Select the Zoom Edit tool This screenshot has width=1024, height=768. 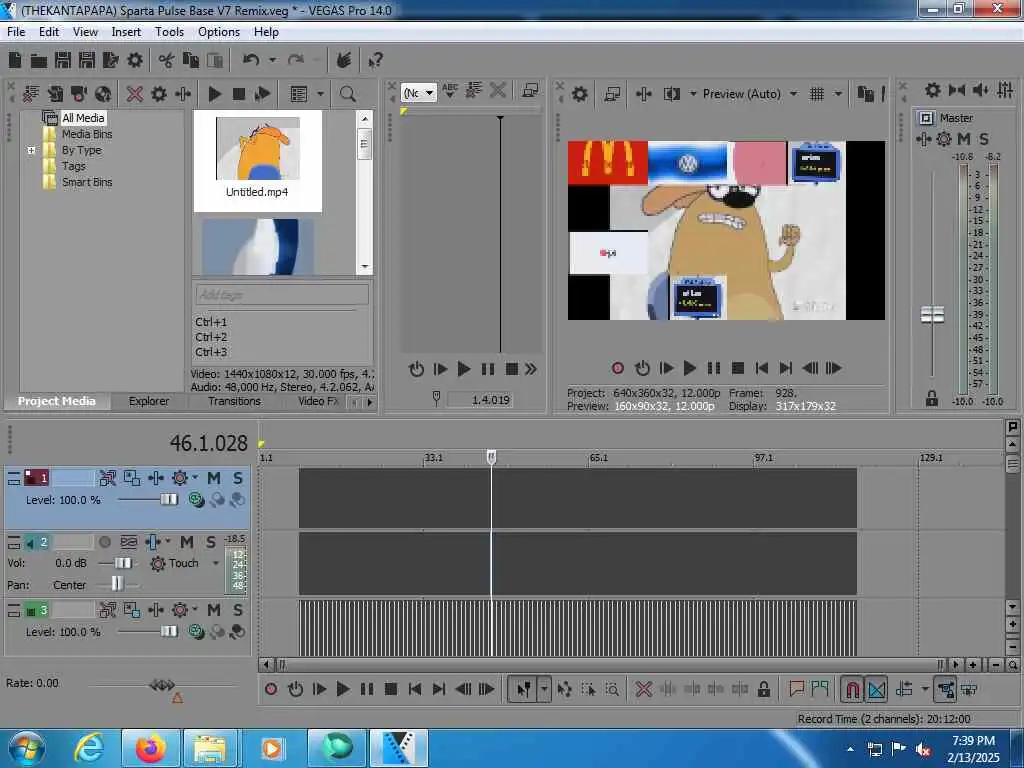coord(612,689)
